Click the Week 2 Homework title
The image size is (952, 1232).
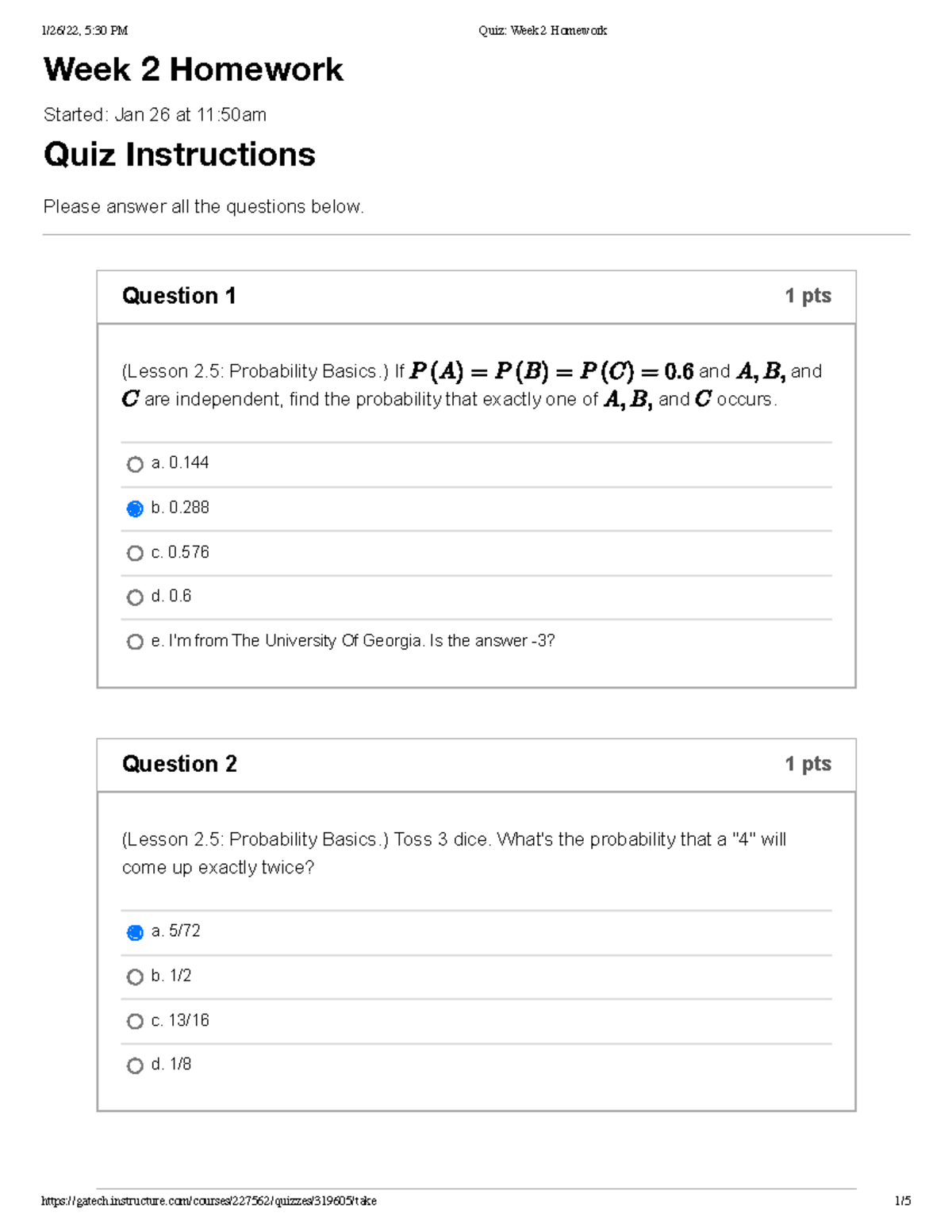(x=193, y=70)
